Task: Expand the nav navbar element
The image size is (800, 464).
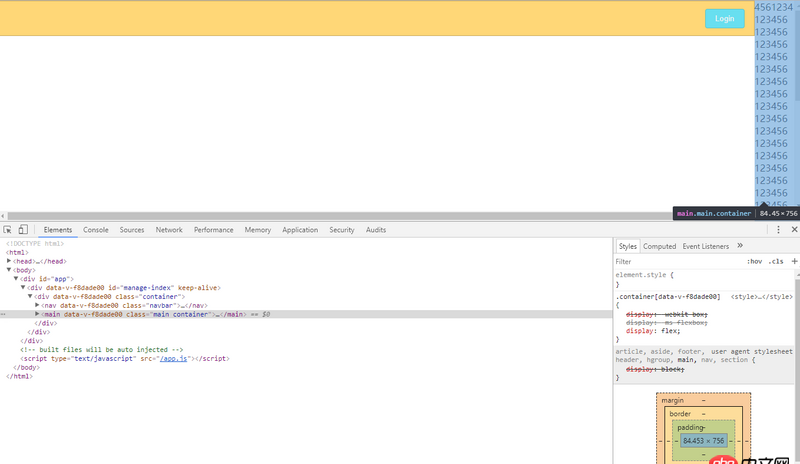Action: click(x=38, y=305)
